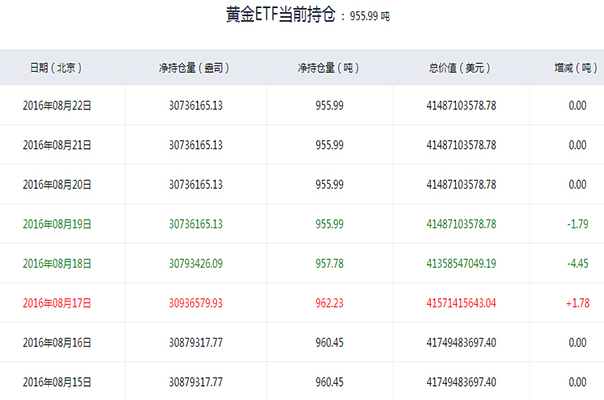Screen dimensions: 604x400
Task: Click the green 2016年08月19日 date cell
Action: (57, 224)
